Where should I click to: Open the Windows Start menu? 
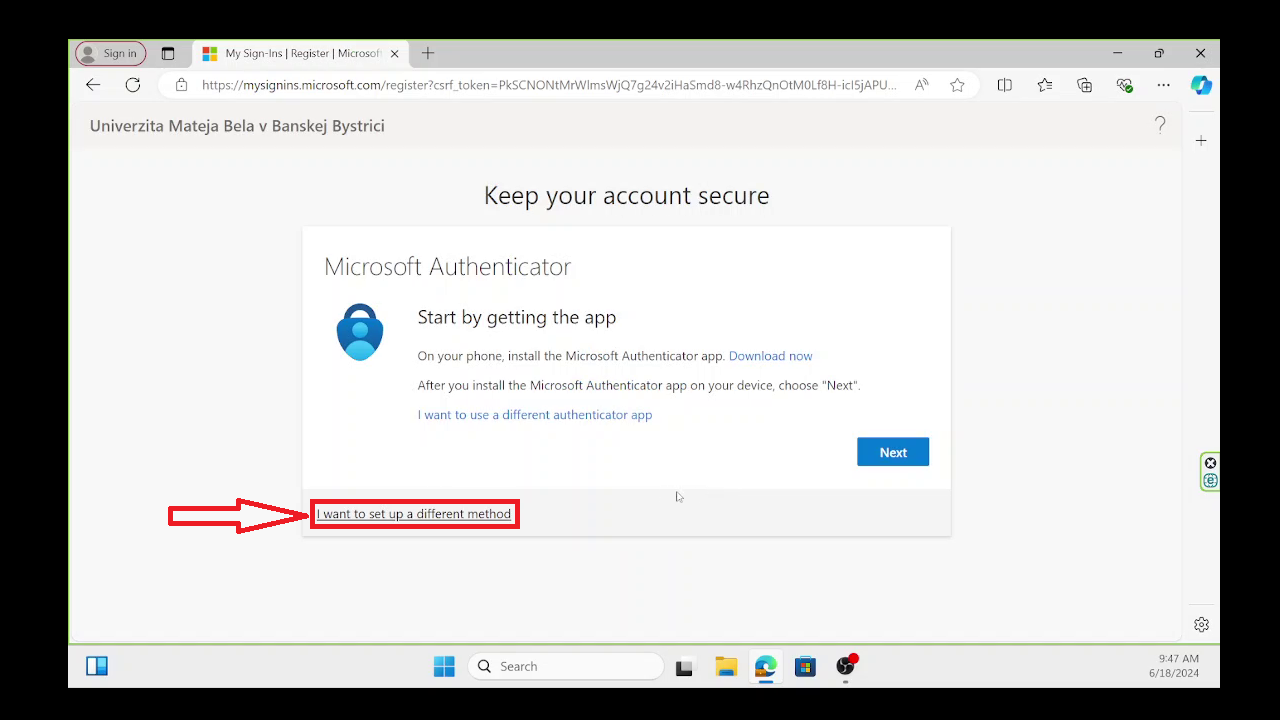point(444,666)
